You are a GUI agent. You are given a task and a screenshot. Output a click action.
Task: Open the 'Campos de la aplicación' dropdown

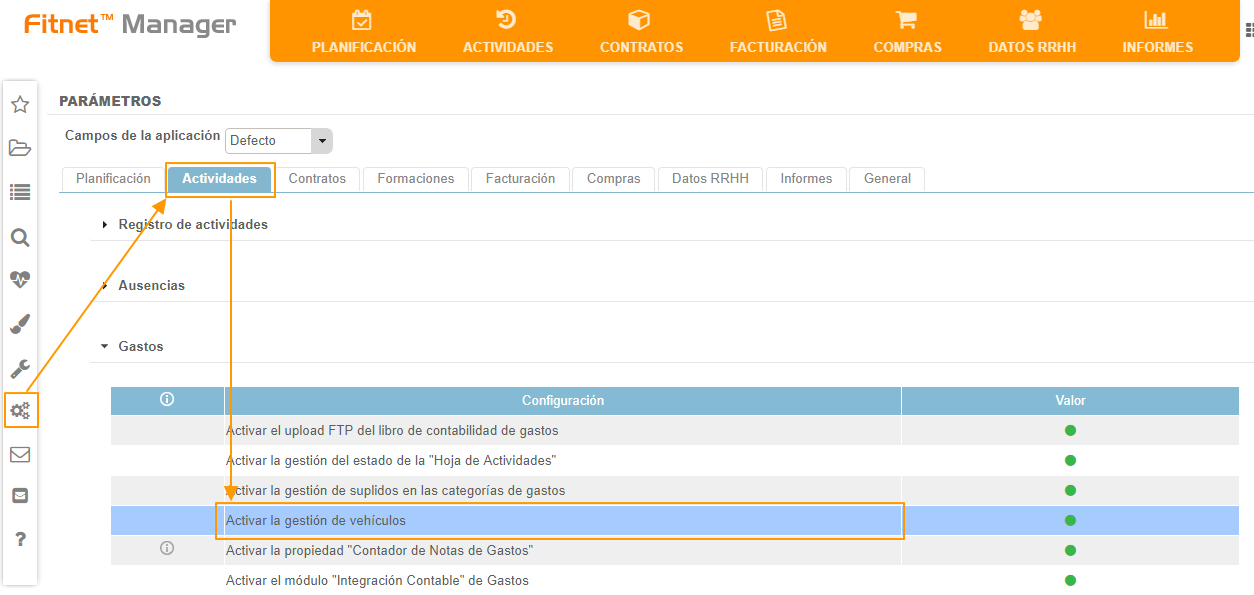click(279, 141)
